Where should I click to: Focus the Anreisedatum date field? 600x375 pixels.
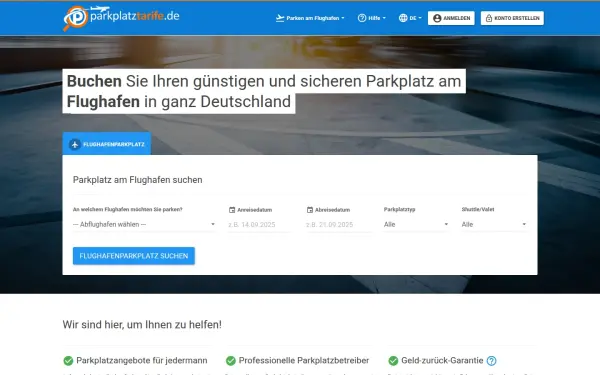coord(259,225)
